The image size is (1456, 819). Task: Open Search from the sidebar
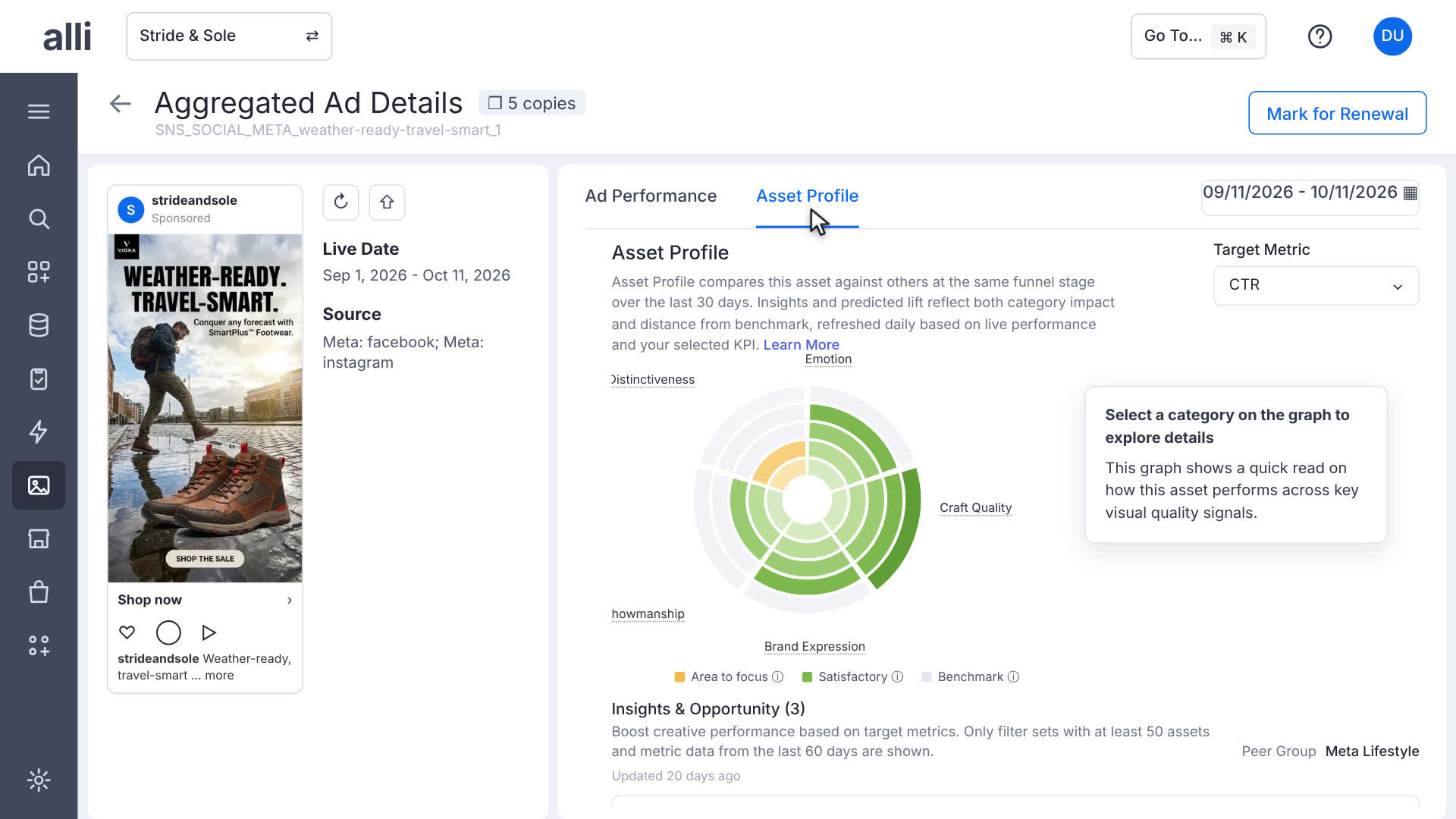39,219
